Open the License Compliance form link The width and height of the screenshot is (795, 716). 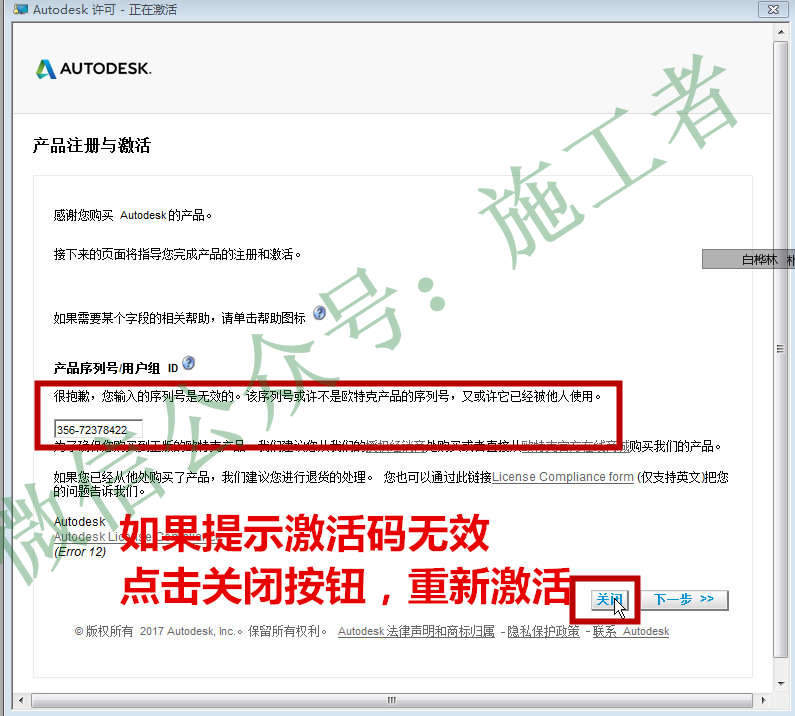pos(563,477)
